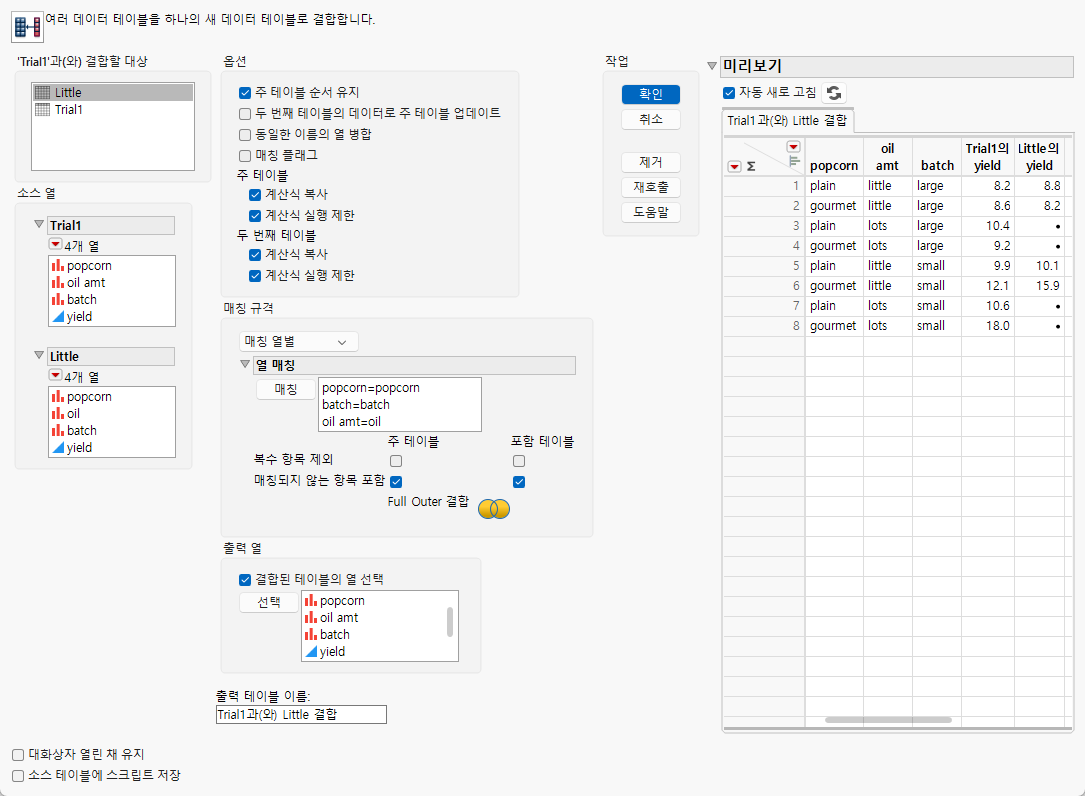Click the preview table horizontal scrollbar

coord(888,720)
